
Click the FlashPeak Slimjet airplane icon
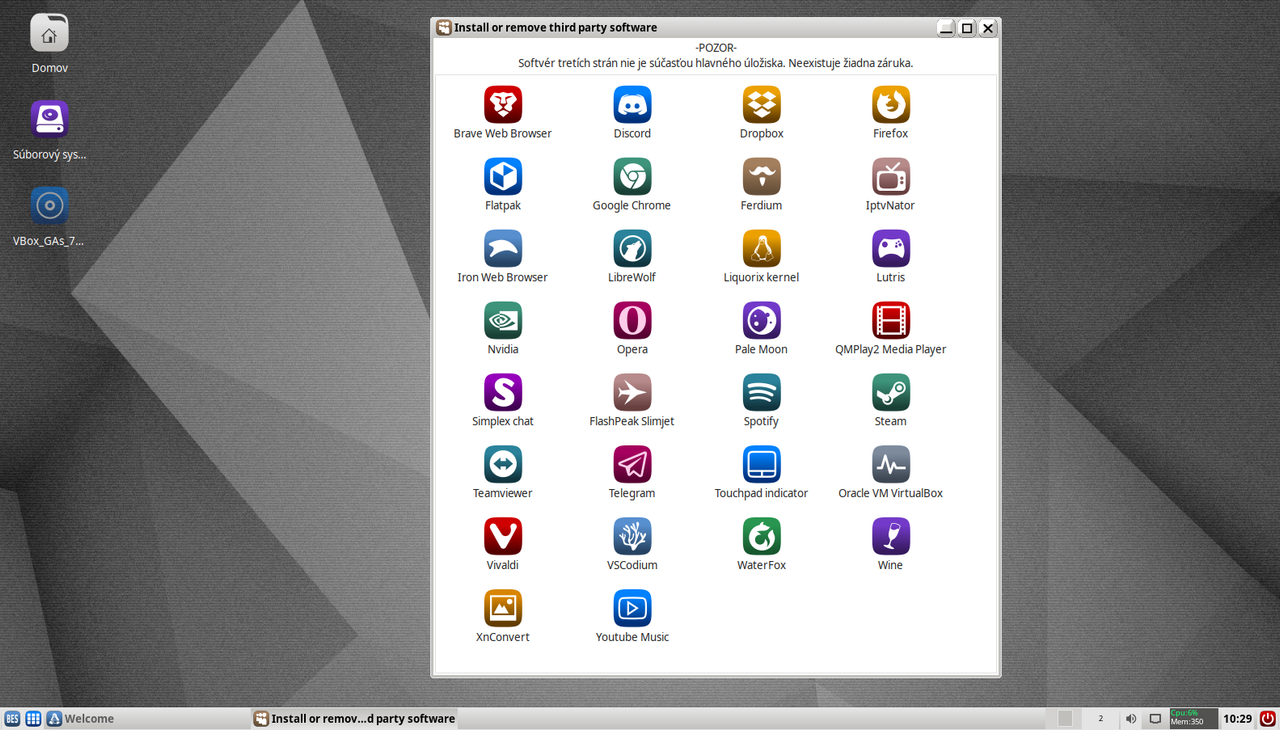tap(632, 392)
